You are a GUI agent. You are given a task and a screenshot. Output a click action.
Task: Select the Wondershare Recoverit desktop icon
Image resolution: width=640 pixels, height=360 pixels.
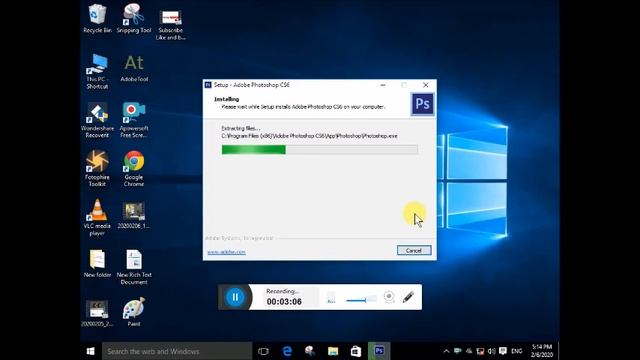pos(97,120)
